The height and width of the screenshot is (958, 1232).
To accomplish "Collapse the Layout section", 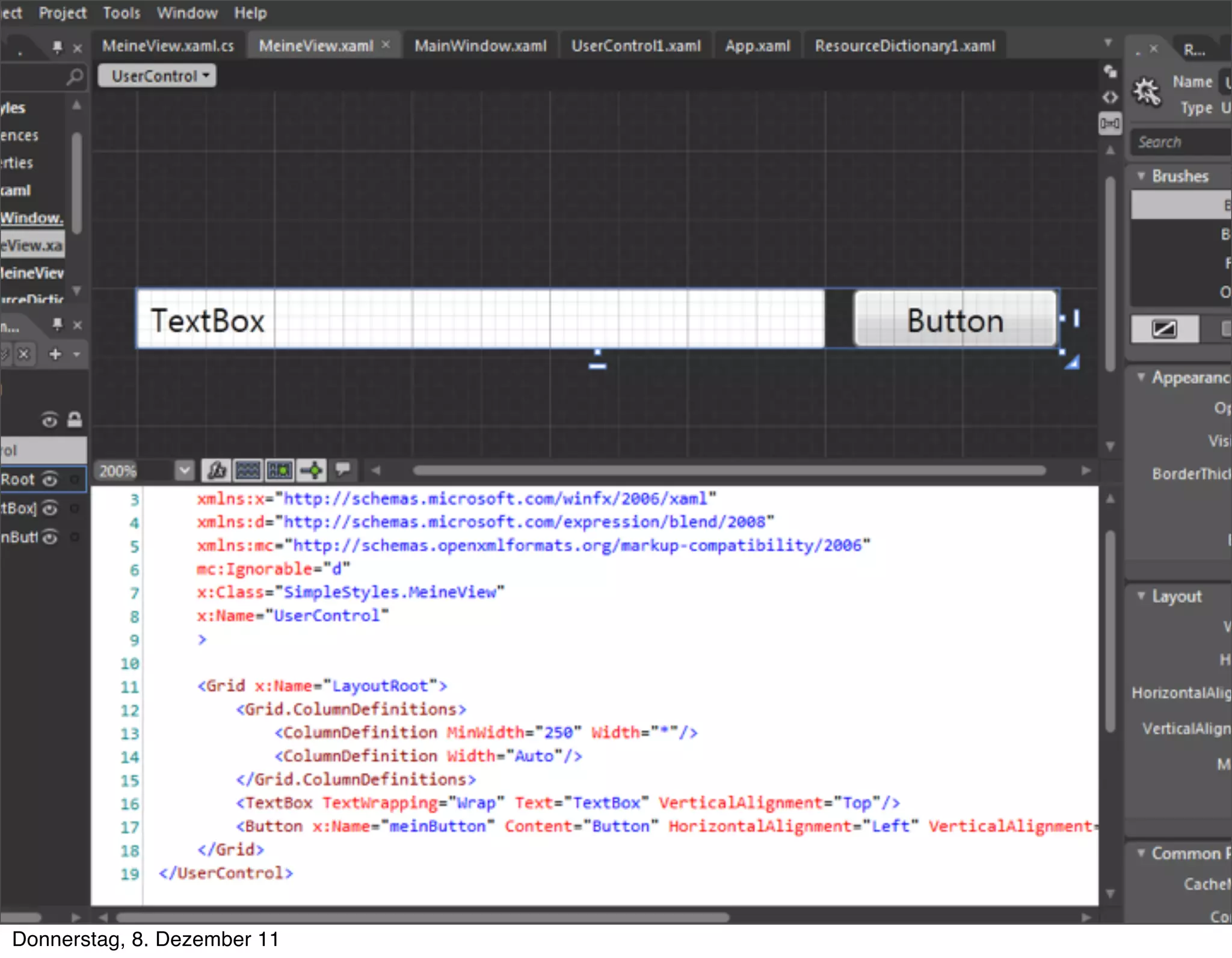I will click(x=1141, y=595).
